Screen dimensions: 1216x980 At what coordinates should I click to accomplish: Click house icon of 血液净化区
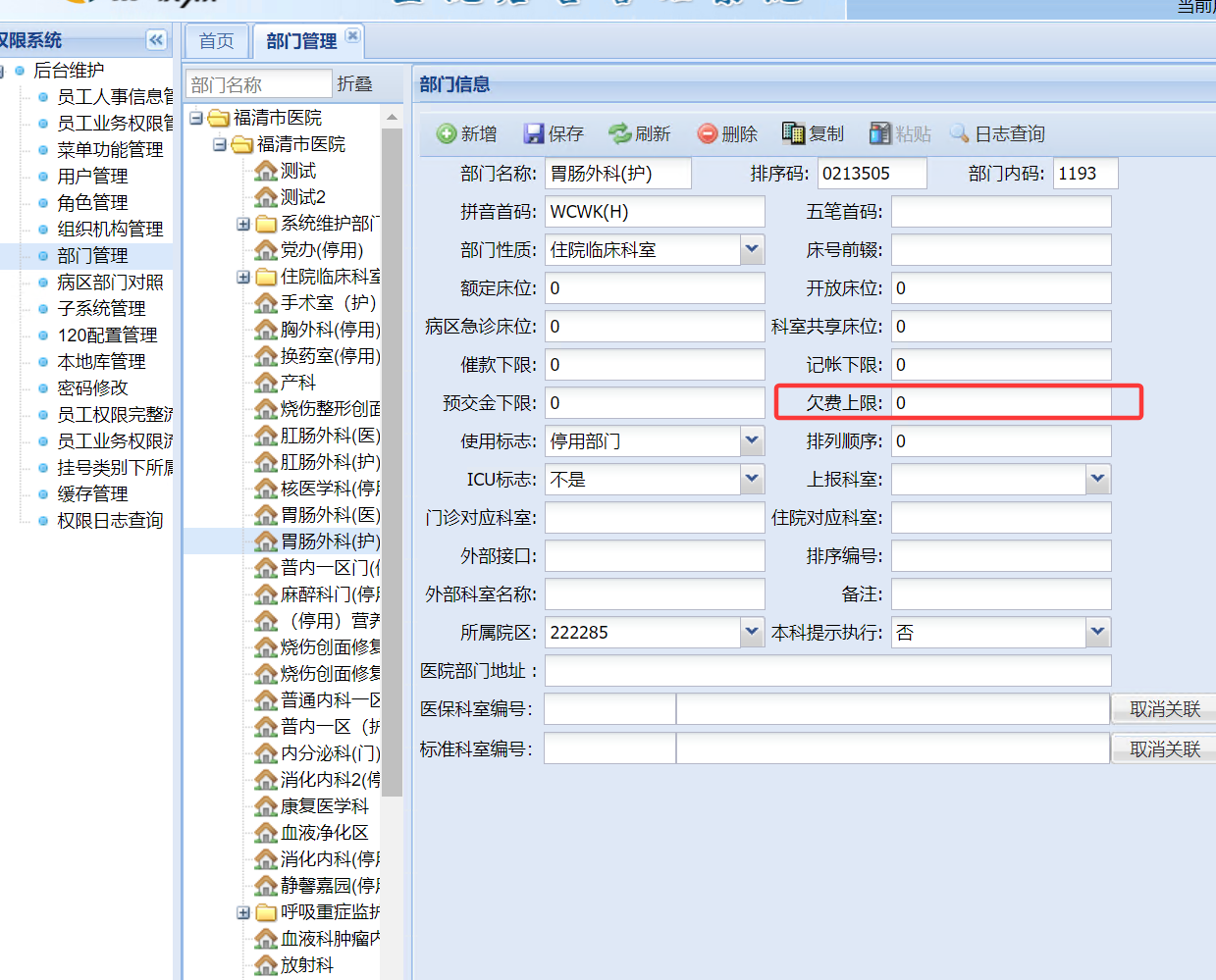(x=266, y=833)
